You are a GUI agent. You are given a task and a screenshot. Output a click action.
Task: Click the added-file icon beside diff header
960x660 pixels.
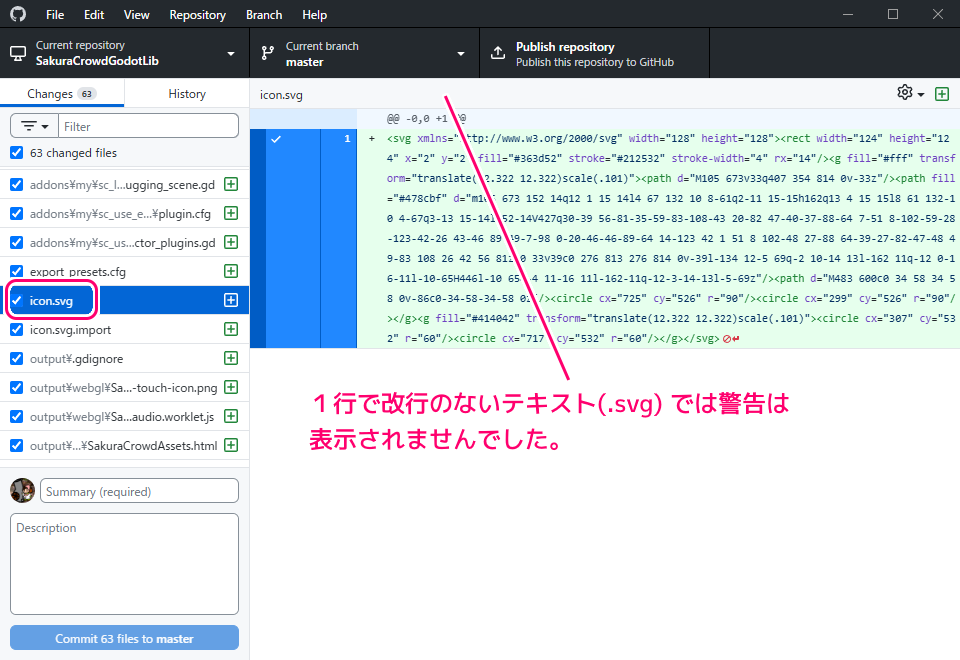tap(941, 94)
